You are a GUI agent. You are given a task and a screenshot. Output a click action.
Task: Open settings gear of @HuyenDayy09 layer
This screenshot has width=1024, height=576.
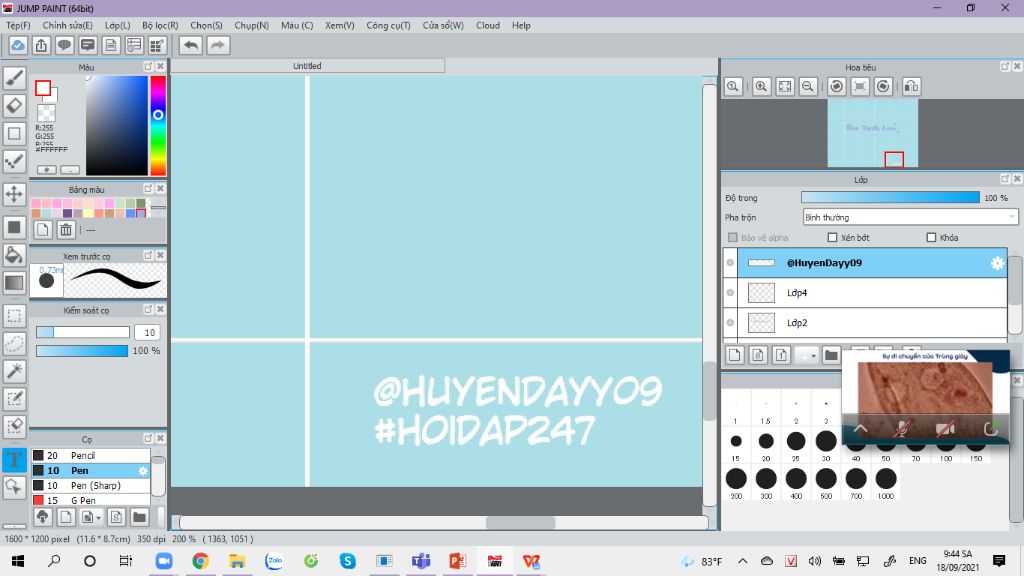click(x=997, y=263)
